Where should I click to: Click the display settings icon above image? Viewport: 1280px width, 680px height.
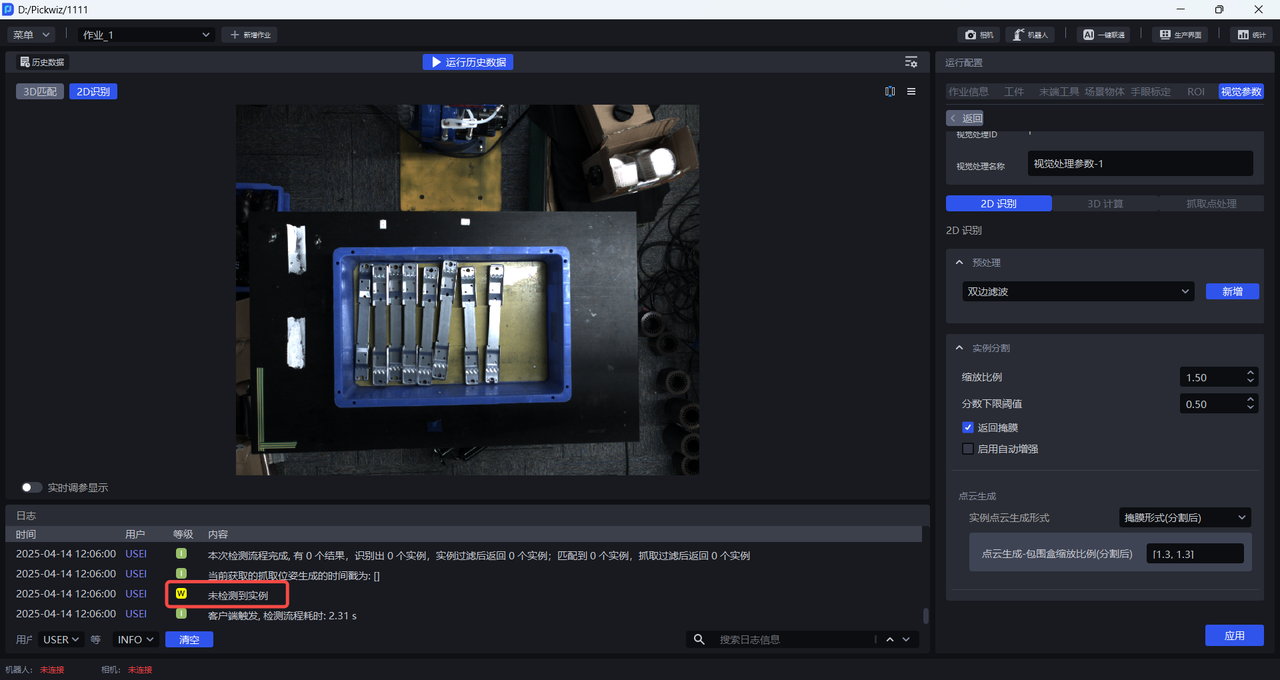tap(911, 62)
